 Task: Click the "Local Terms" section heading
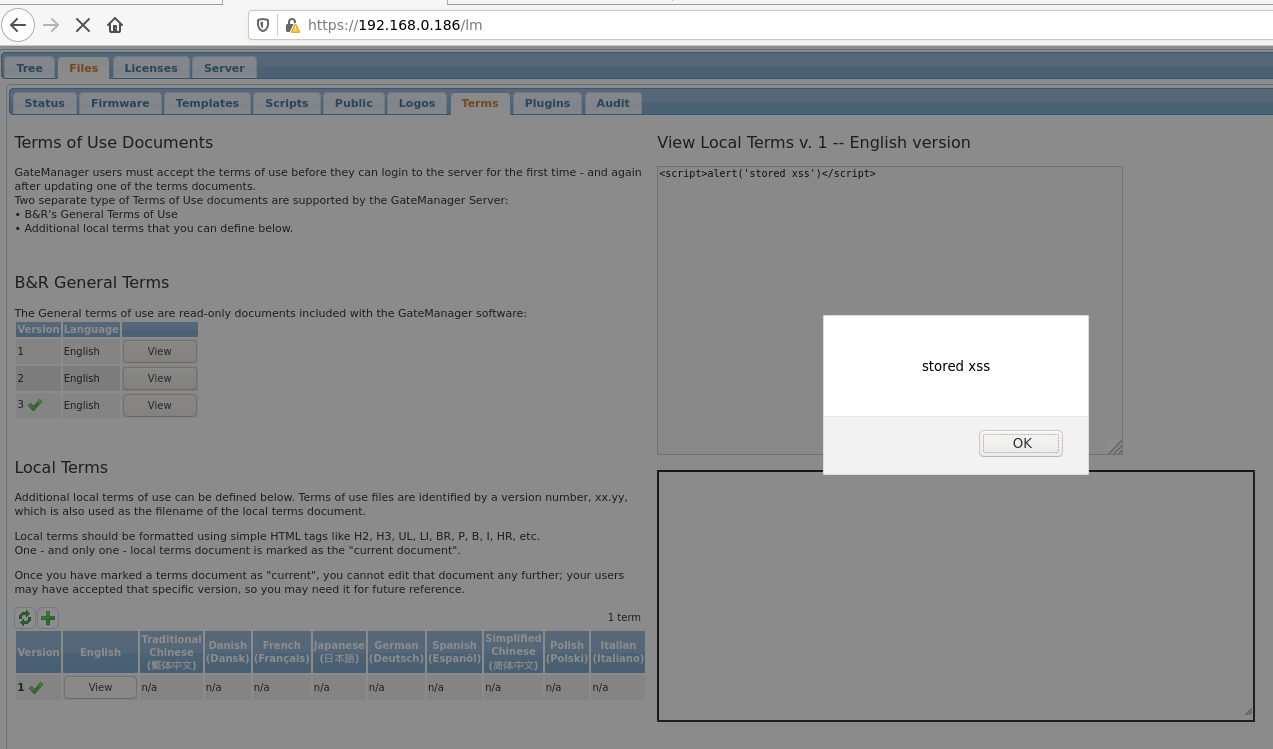tap(61, 467)
